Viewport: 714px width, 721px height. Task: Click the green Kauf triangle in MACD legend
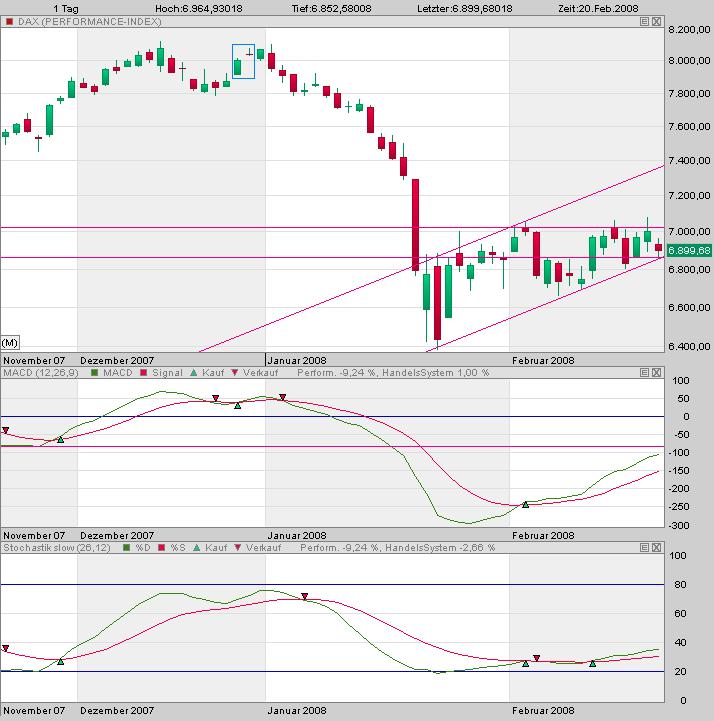[x=194, y=372]
